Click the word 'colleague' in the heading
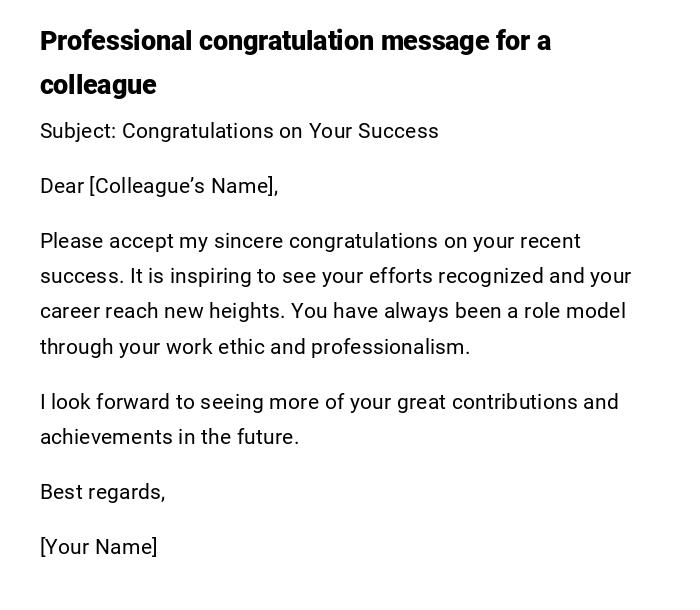 tap(98, 86)
